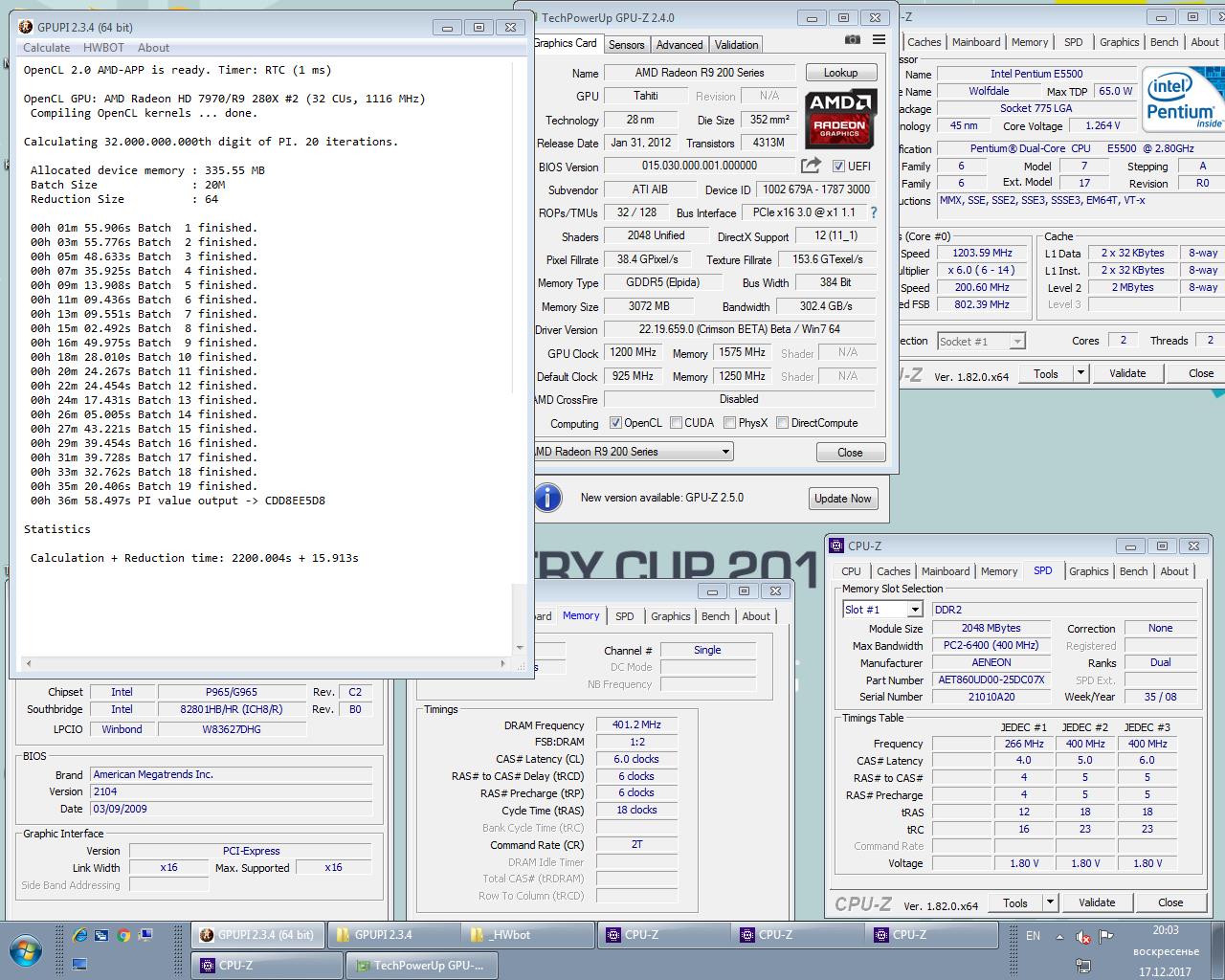Click the Part Number AET860UD00-25DC07X field
The width and height of the screenshot is (1225, 980).
click(x=991, y=679)
